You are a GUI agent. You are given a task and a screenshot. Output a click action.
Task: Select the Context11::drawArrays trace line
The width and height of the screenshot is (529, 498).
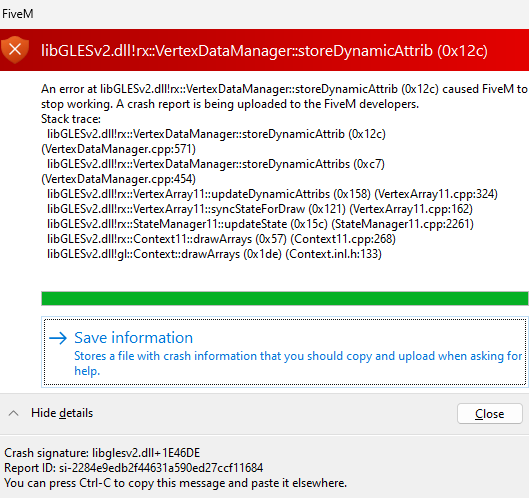coord(221,239)
